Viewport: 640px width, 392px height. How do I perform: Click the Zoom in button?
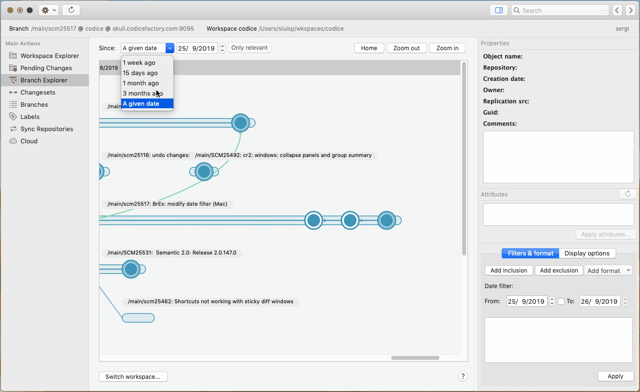coord(447,48)
